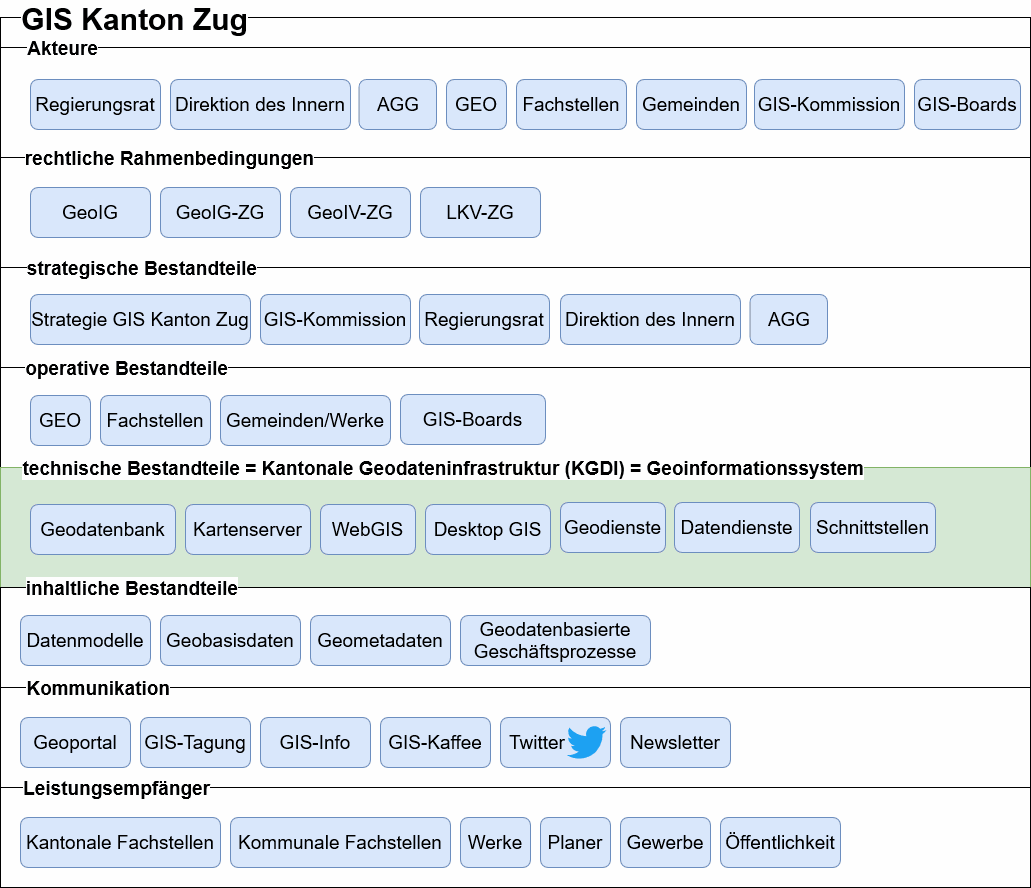Select the Gemeinden/Werke box
The image size is (1031, 888).
(305, 420)
